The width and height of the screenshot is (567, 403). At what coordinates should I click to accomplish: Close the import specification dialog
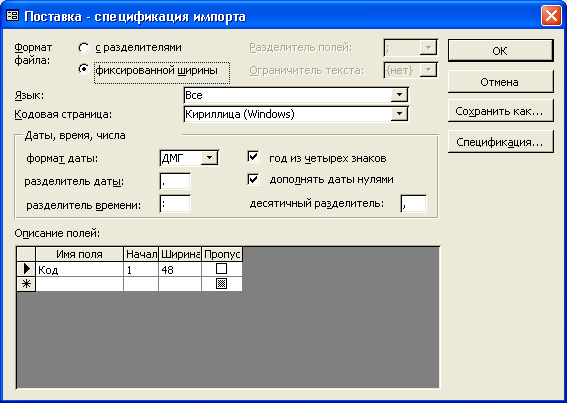[x=551, y=16]
